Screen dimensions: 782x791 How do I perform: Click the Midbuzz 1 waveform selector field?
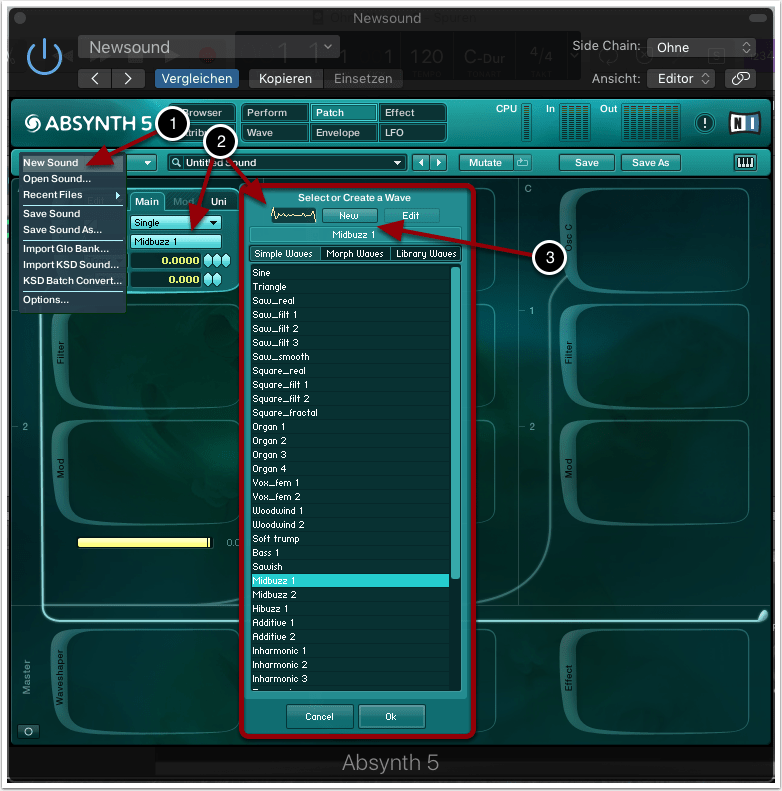tap(176, 242)
